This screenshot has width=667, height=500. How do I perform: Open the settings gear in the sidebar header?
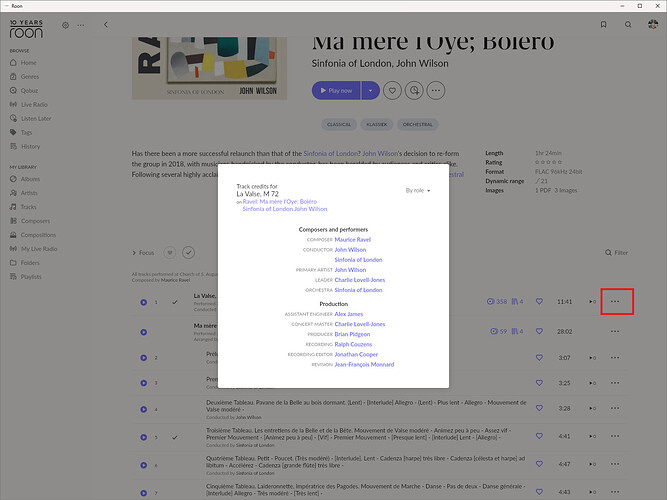coord(66,25)
